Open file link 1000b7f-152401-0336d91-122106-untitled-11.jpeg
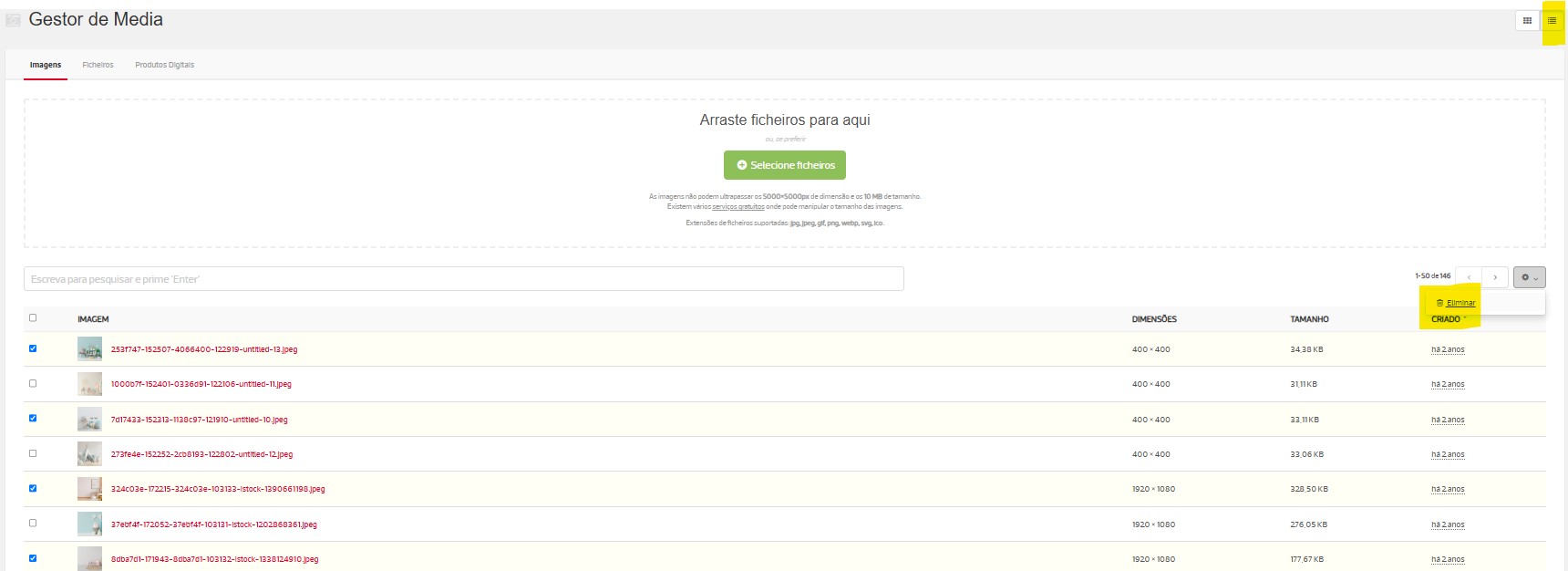Screen dimensions: 1568x571 coord(201,384)
